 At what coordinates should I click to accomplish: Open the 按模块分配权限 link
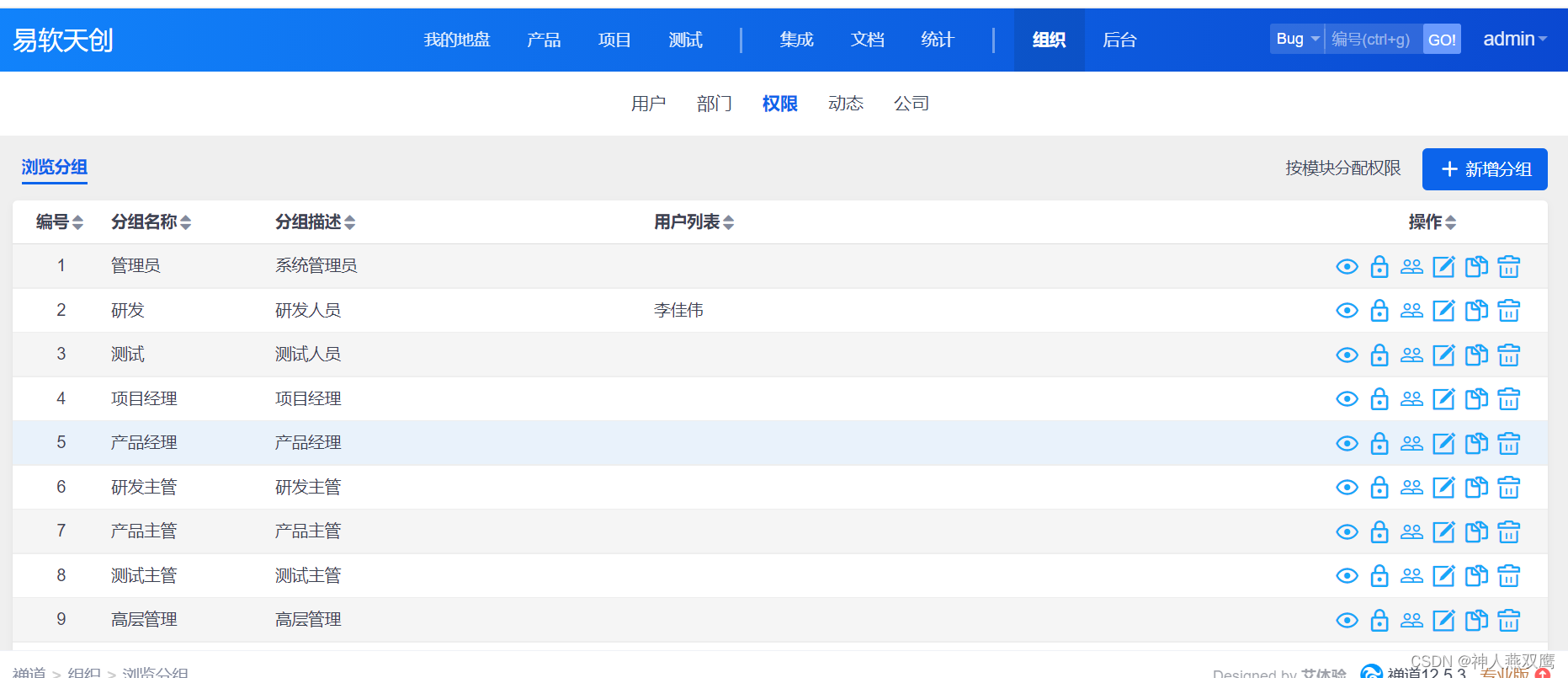1342,168
